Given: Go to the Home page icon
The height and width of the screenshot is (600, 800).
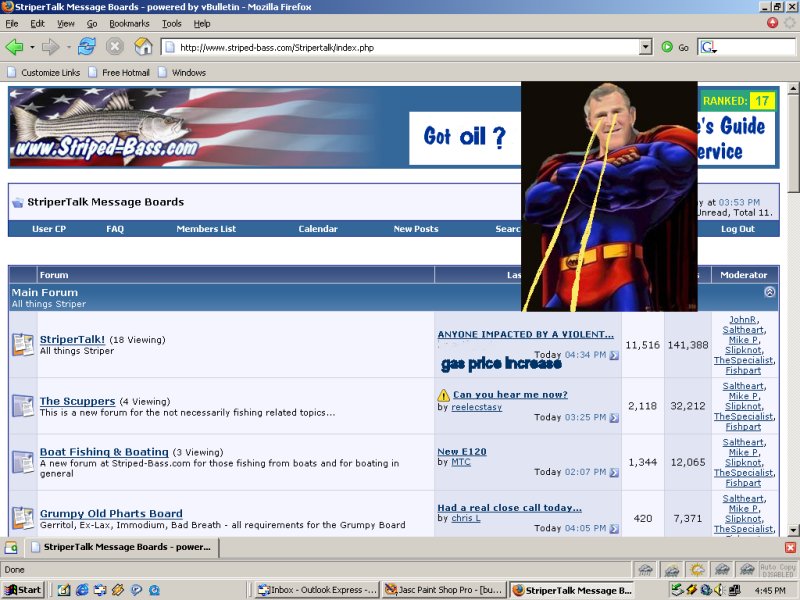Looking at the screenshot, I should coord(143,47).
